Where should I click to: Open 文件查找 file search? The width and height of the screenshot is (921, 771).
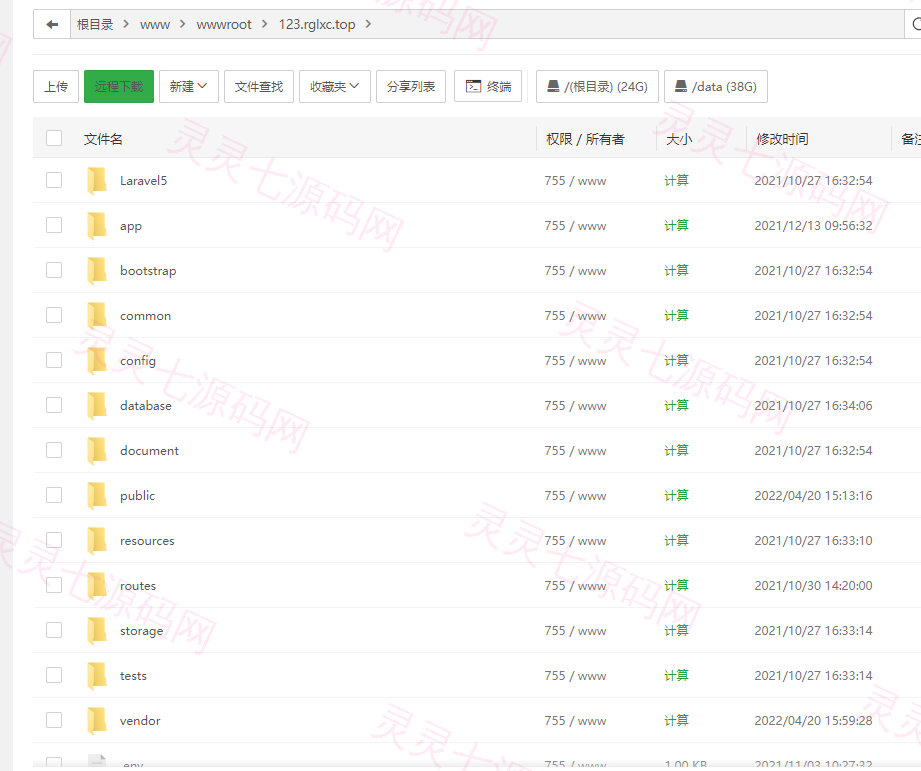259,86
